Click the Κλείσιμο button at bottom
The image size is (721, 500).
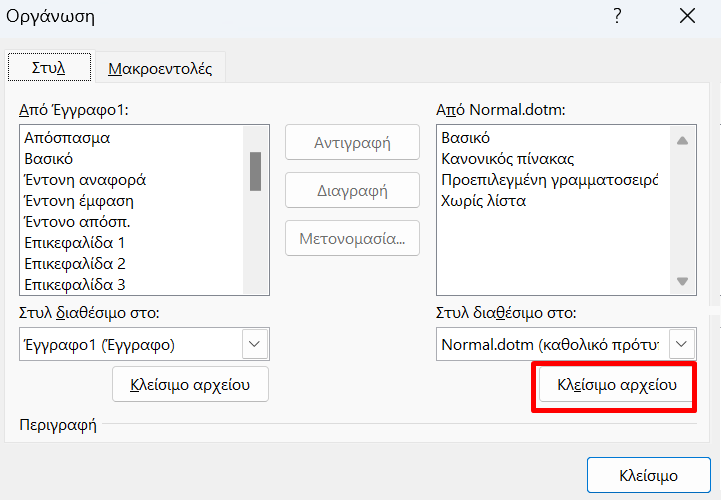coord(648,475)
